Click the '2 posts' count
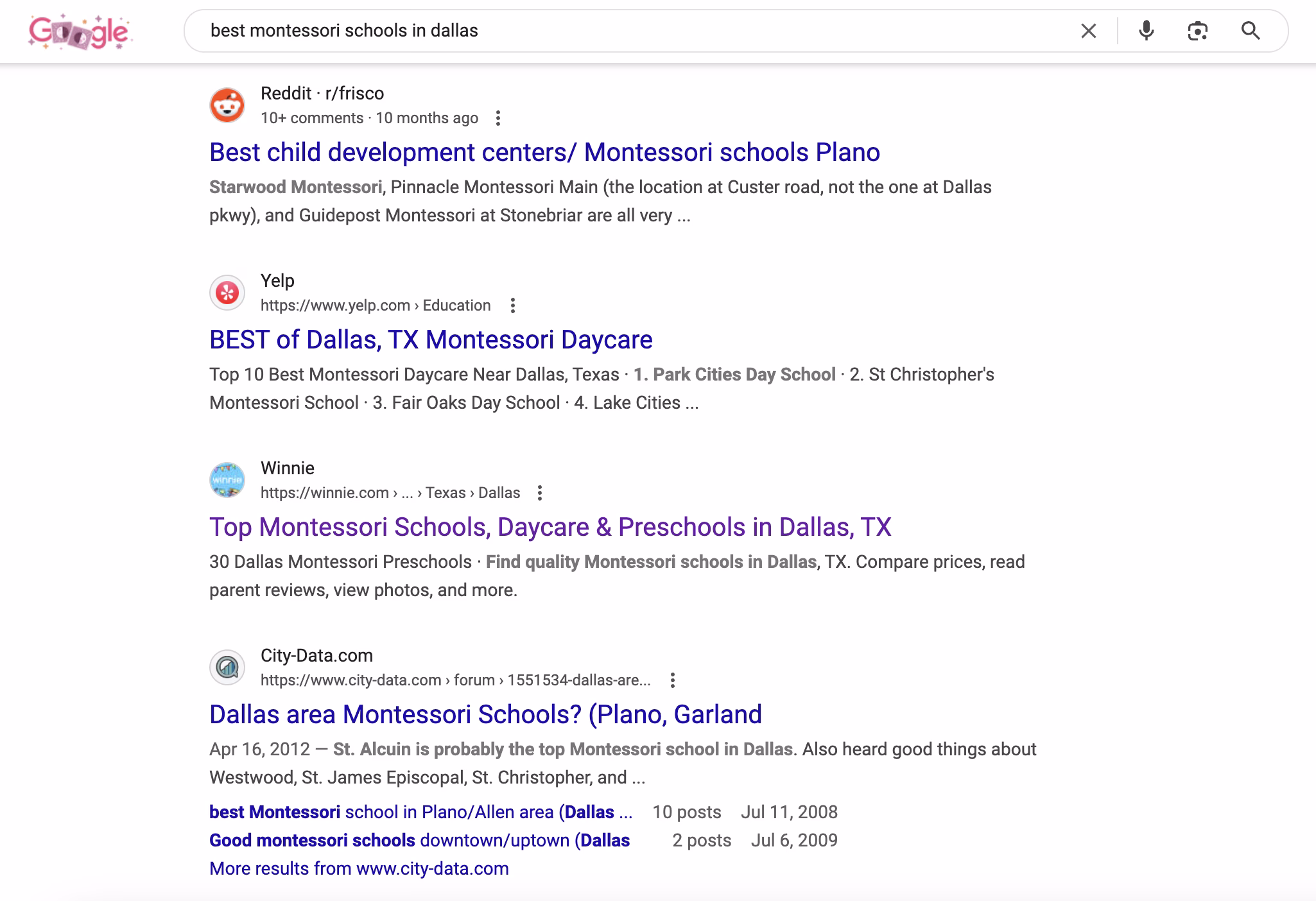Viewport: 1316px width, 901px height. pyautogui.click(x=702, y=841)
